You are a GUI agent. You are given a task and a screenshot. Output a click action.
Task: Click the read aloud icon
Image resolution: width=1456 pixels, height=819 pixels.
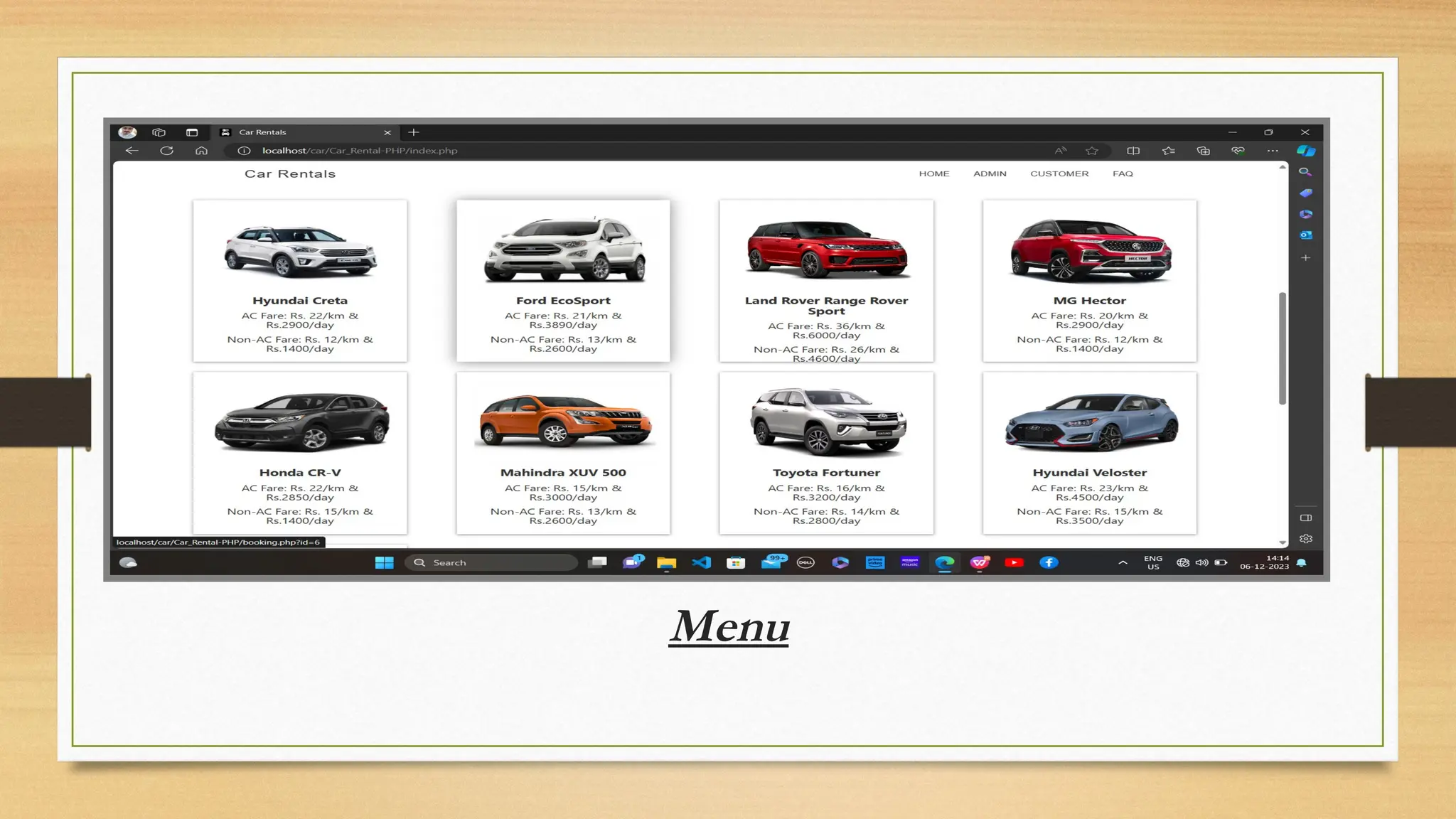point(1061,151)
